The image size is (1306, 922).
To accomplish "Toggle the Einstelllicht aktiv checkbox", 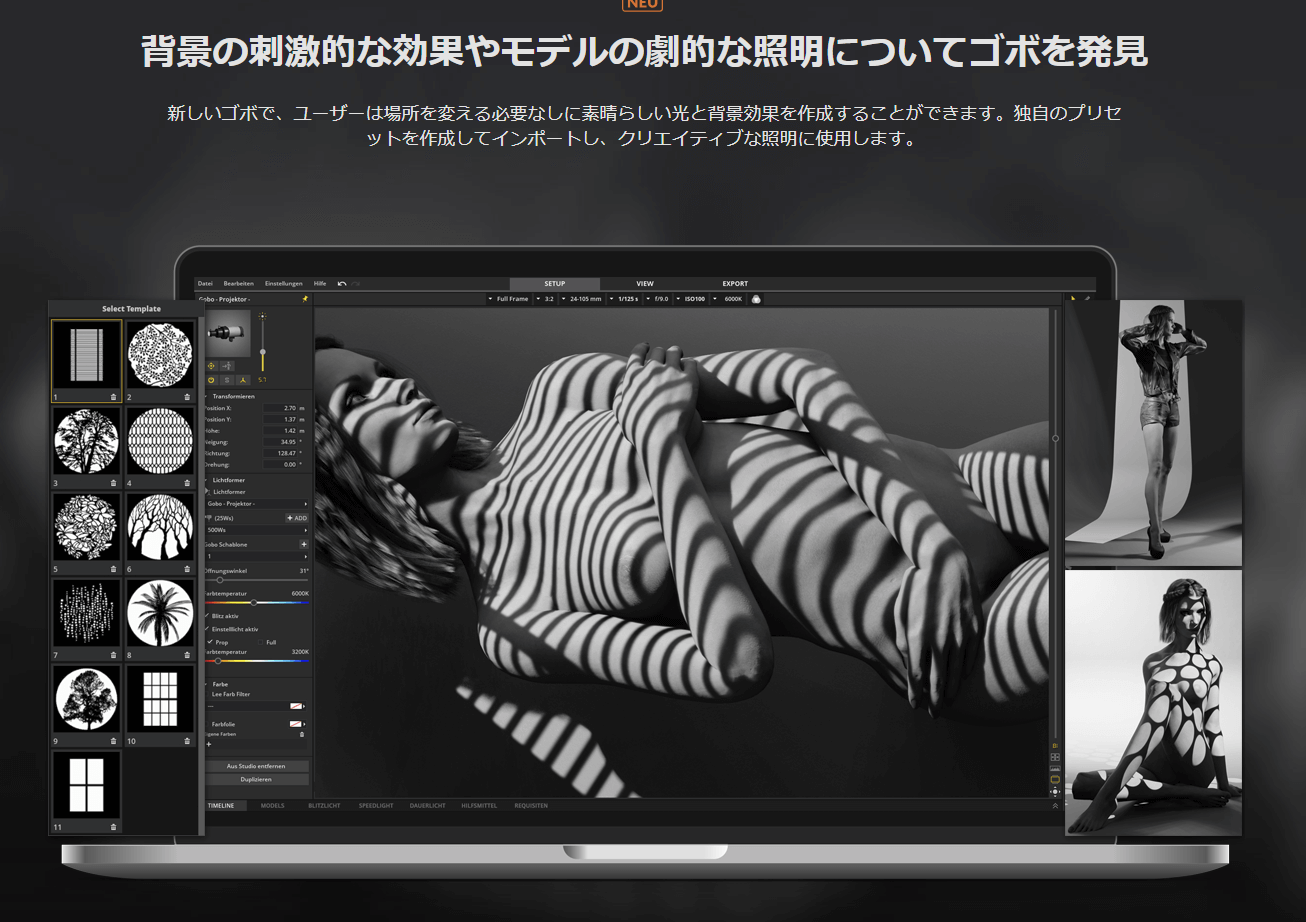I will [x=207, y=629].
